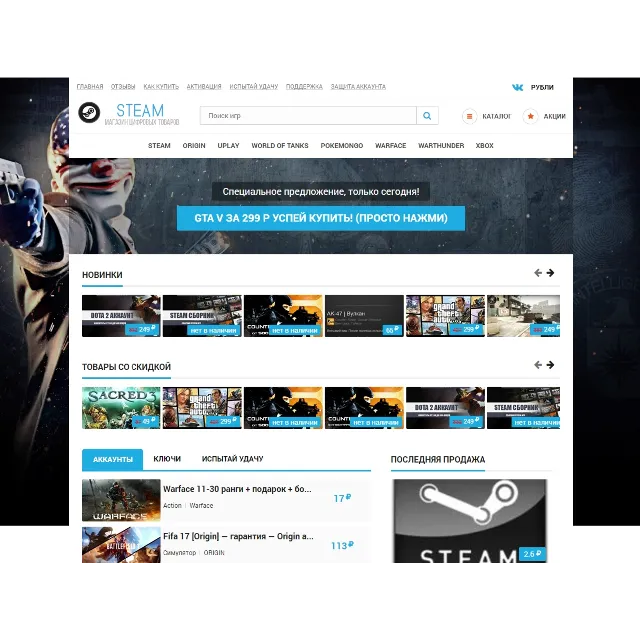640x640 pixels.
Task: Select POKEMONGO category
Action: 342,146
